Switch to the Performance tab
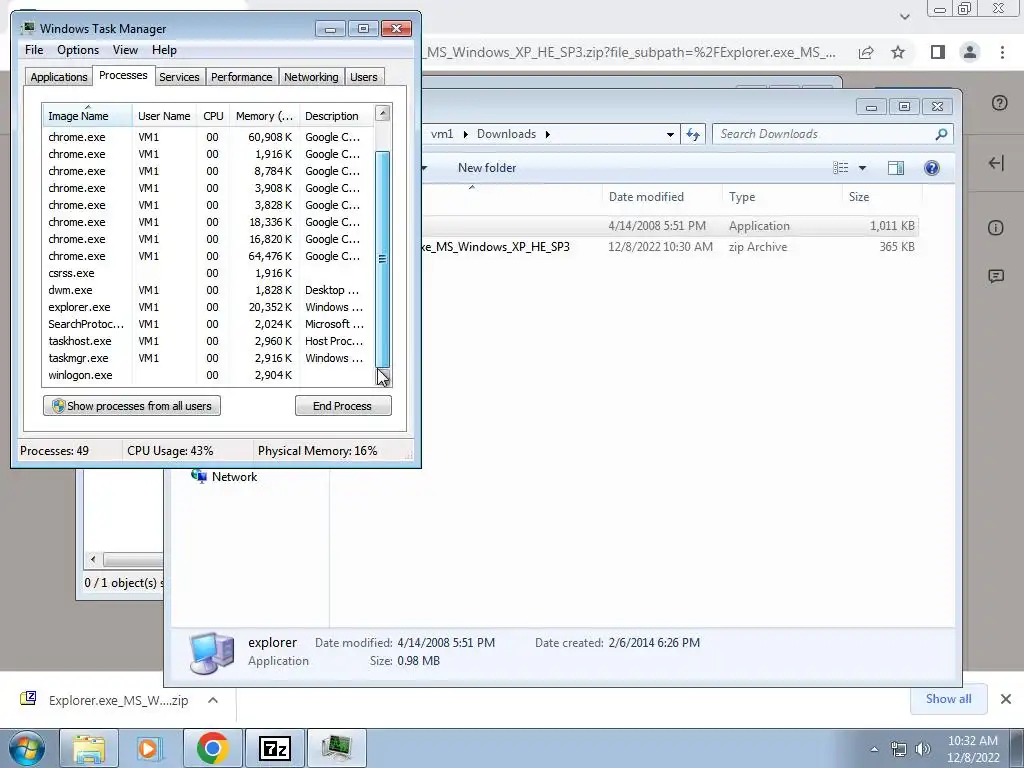This screenshot has height=768, width=1024. (x=241, y=77)
